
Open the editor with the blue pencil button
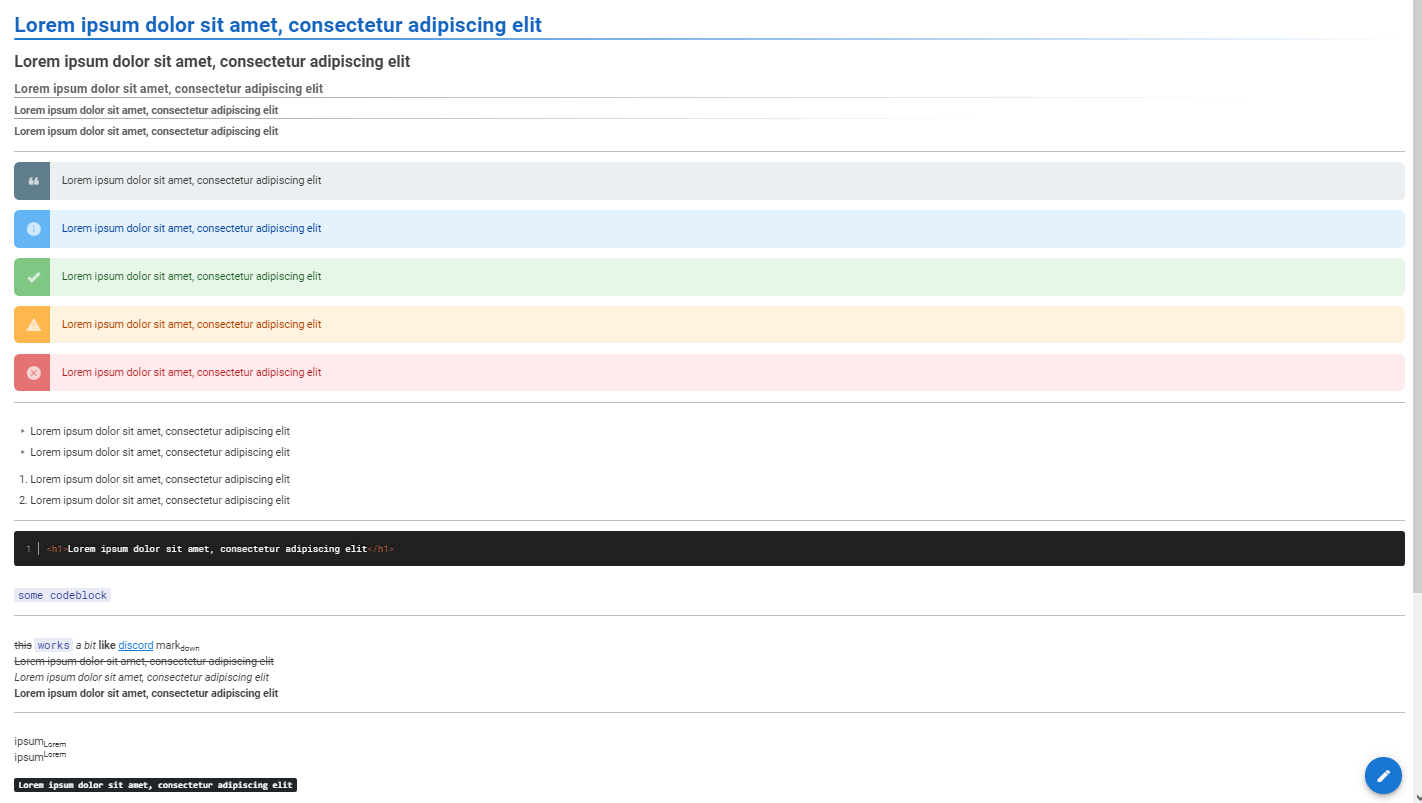(x=1383, y=775)
